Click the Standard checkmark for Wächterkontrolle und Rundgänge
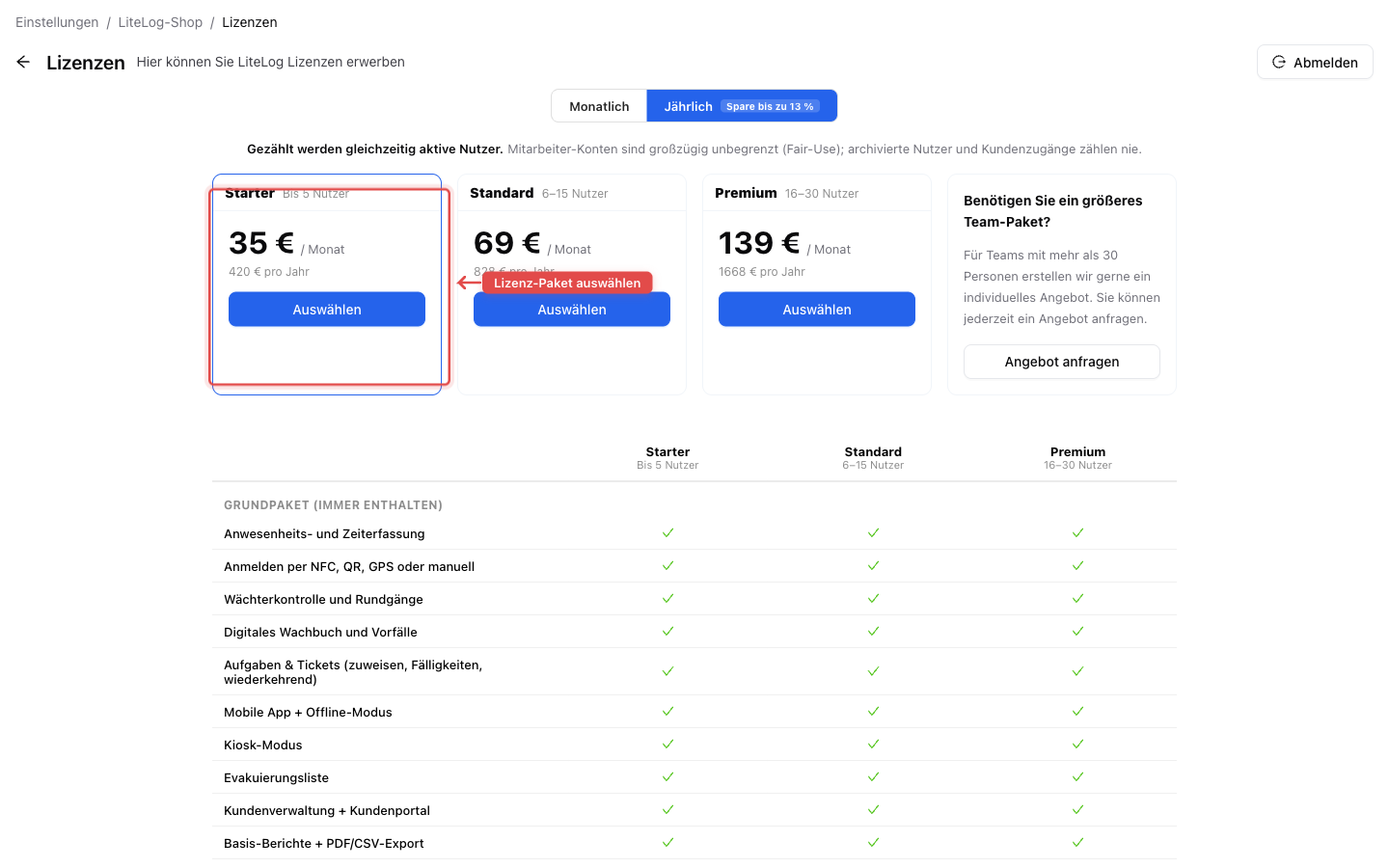 click(x=873, y=599)
